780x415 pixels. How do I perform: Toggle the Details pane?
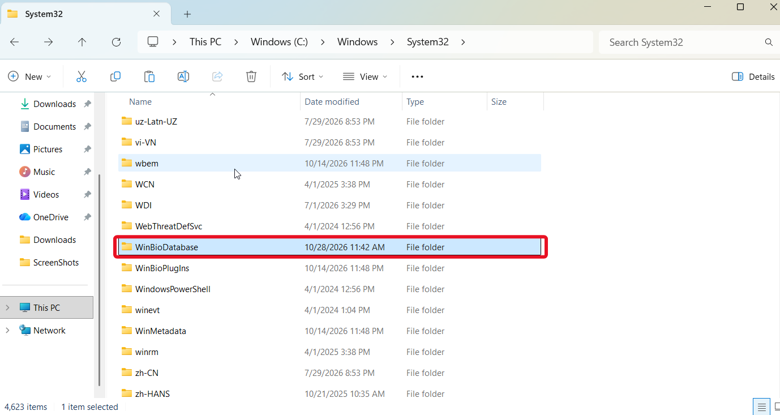(753, 77)
